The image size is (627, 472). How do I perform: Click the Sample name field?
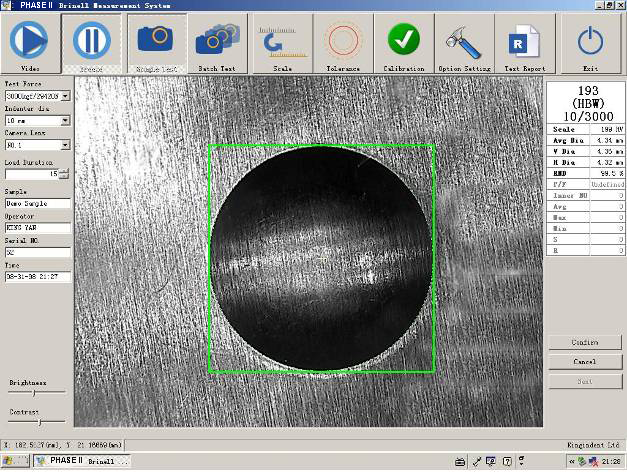[37, 202]
